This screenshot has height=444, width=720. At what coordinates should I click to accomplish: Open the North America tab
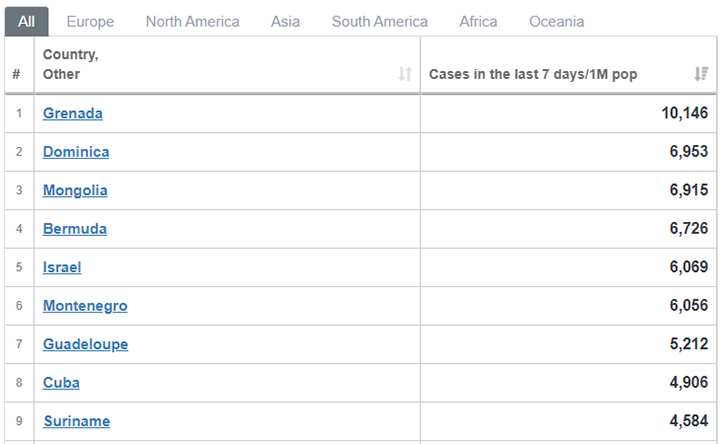(192, 21)
